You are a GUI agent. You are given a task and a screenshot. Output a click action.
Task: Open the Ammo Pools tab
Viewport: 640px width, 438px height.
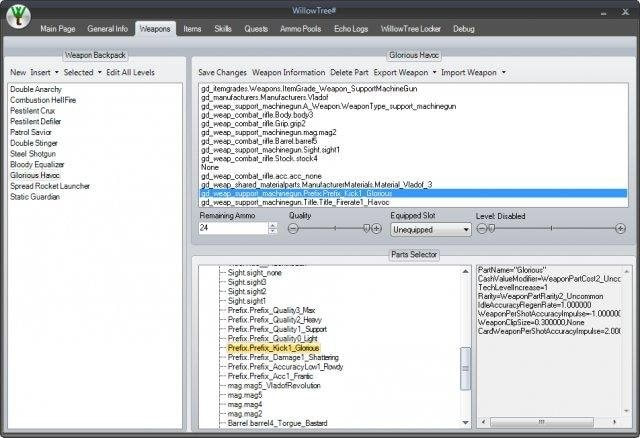(x=300, y=29)
